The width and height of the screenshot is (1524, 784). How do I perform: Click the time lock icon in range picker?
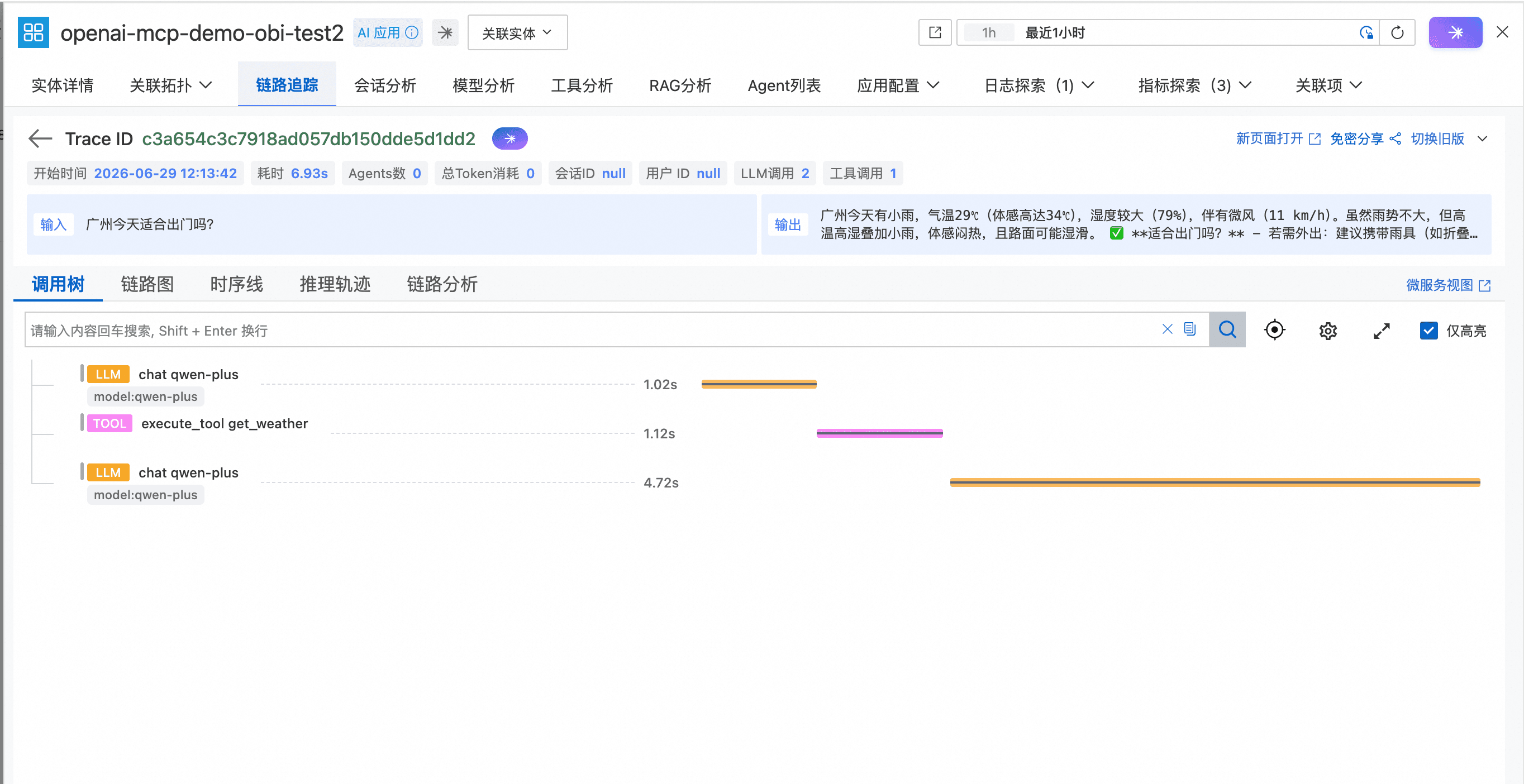(1366, 32)
